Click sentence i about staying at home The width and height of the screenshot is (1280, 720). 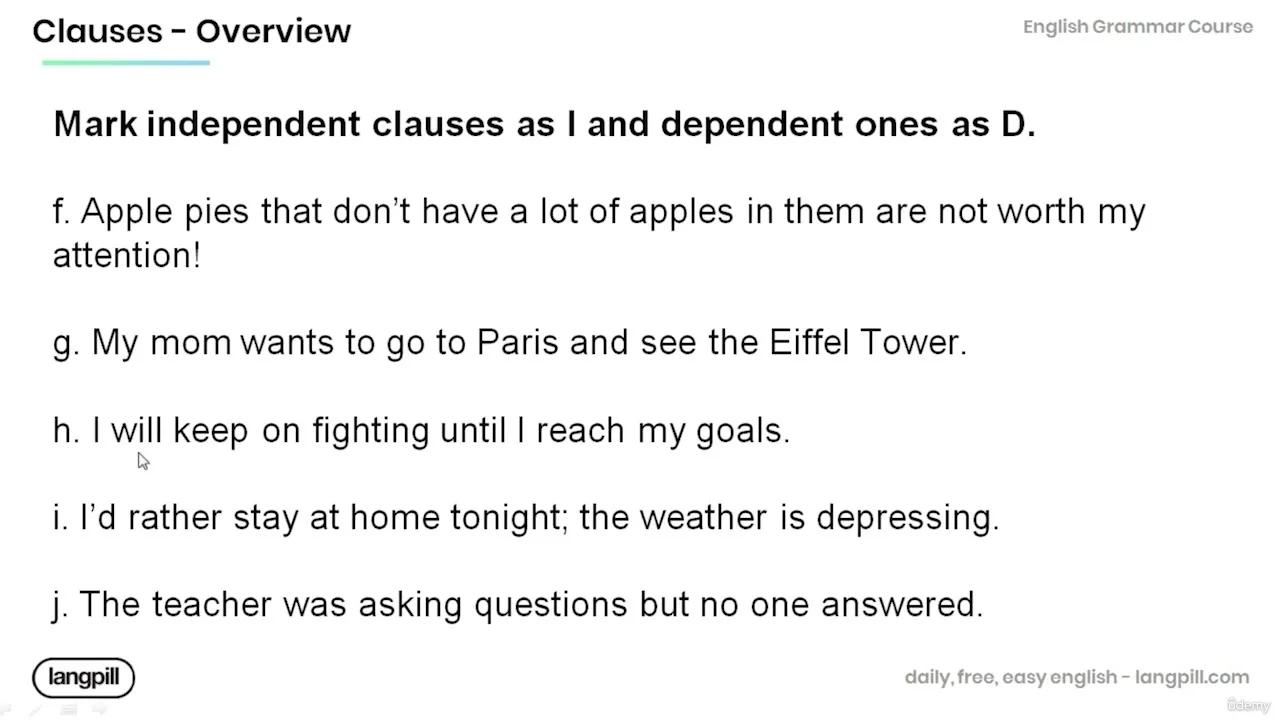pos(525,518)
